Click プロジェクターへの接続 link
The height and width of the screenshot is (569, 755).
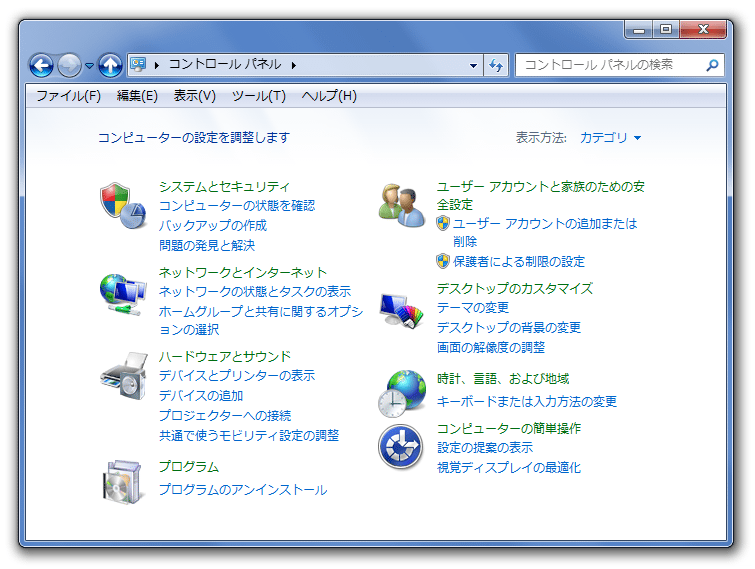point(225,415)
